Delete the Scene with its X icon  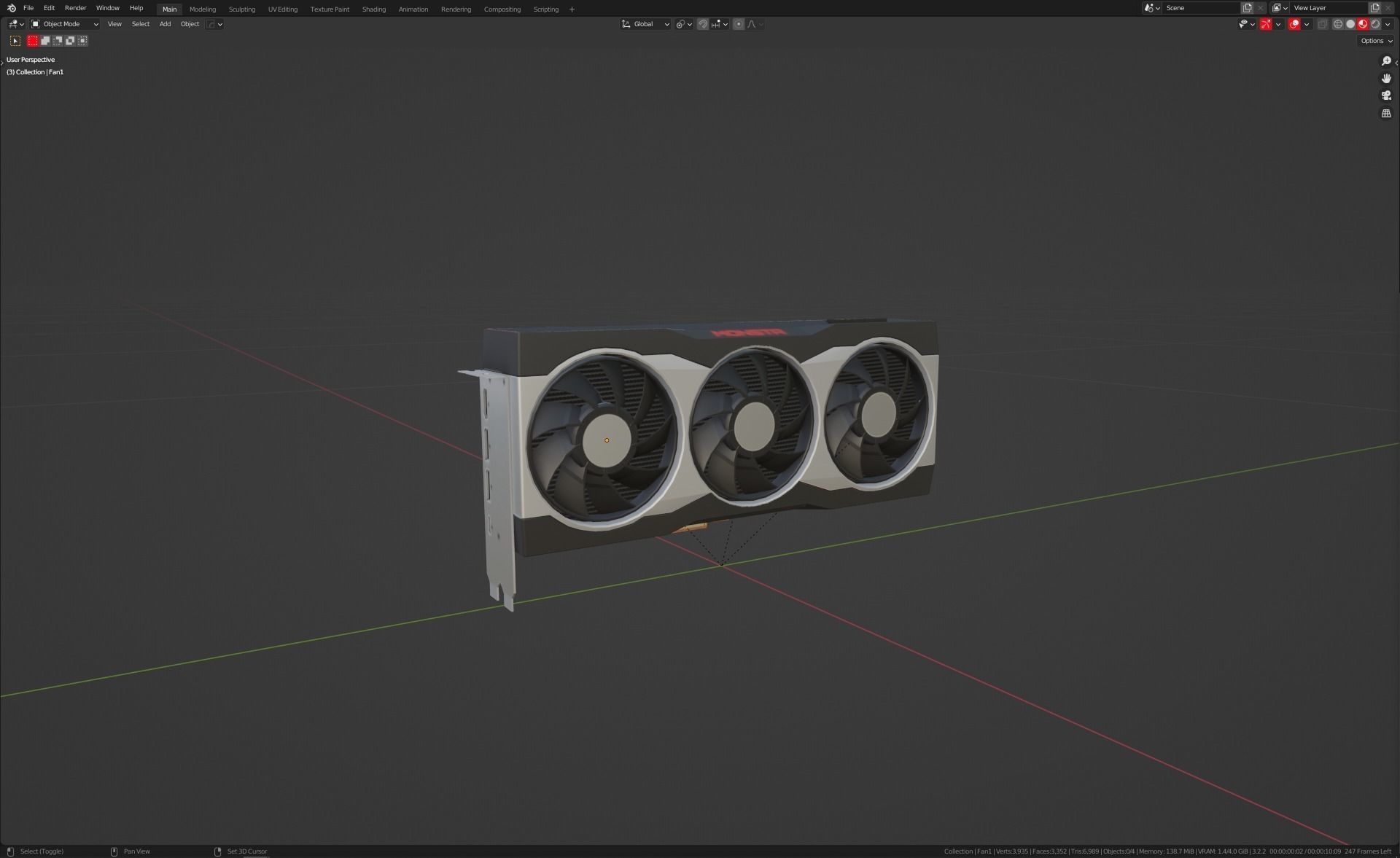pos(1260,8)
